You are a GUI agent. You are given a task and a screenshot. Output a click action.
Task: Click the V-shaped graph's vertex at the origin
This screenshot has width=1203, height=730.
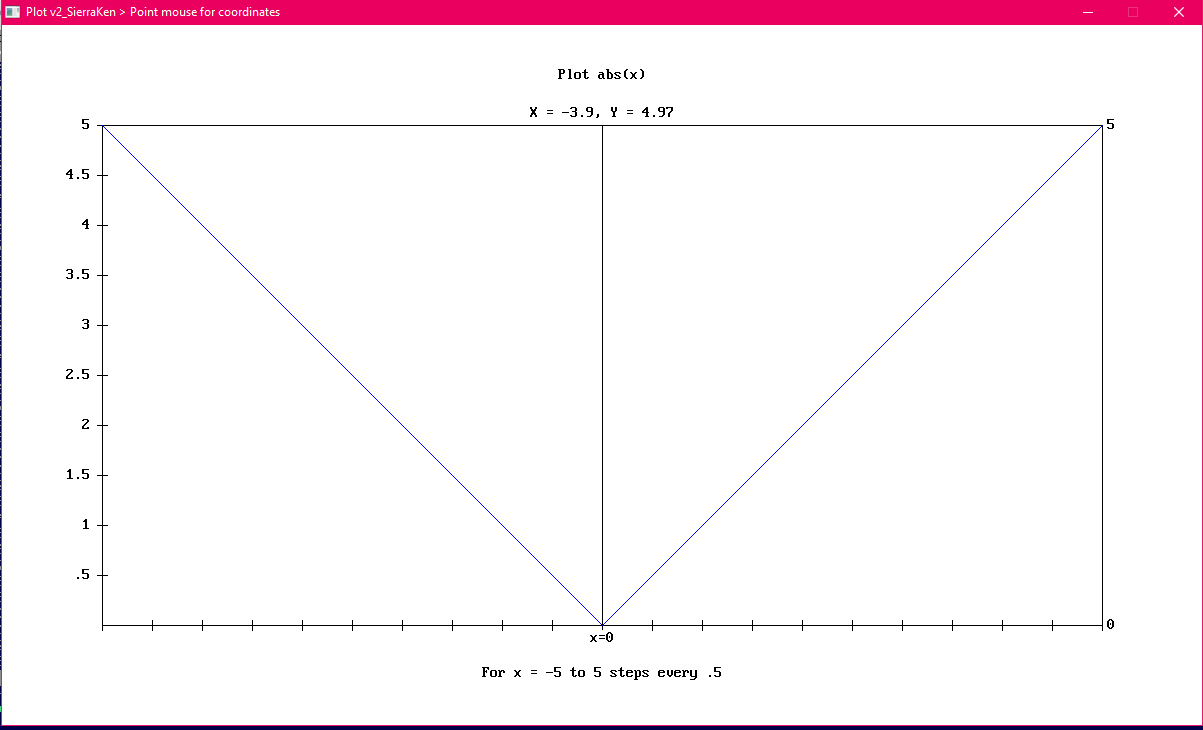pos(602,624)
